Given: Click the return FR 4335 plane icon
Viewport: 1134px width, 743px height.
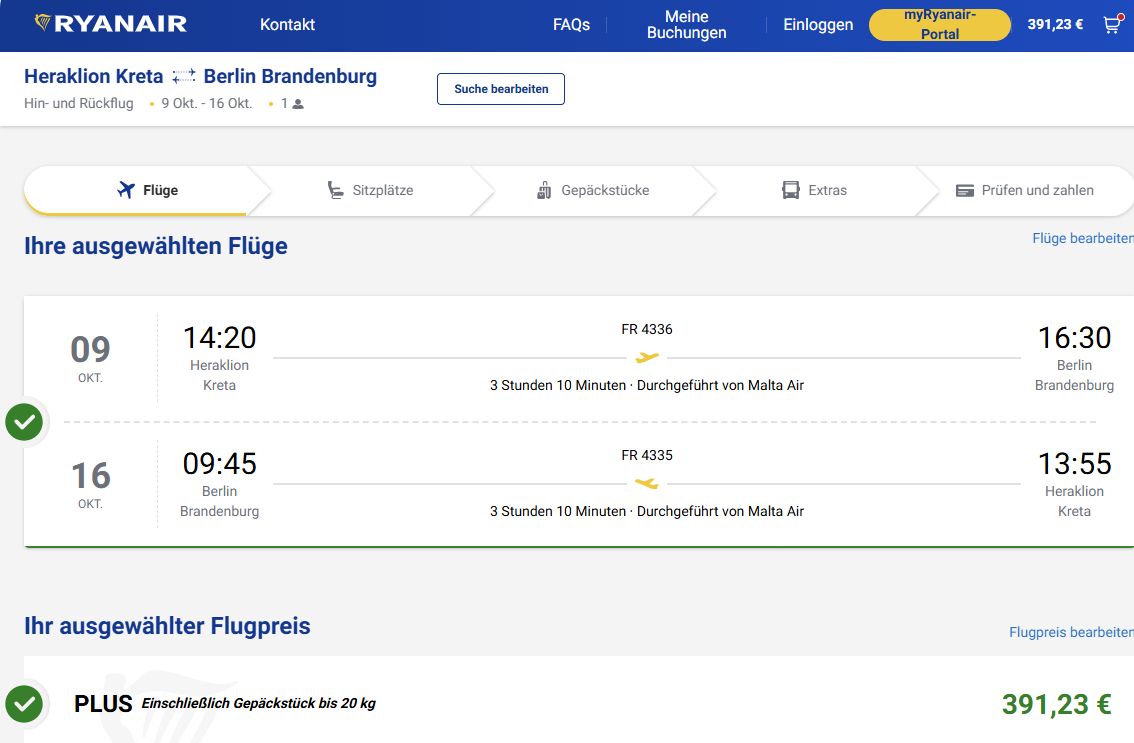Looking at the screenshot, I should (647, 483).
